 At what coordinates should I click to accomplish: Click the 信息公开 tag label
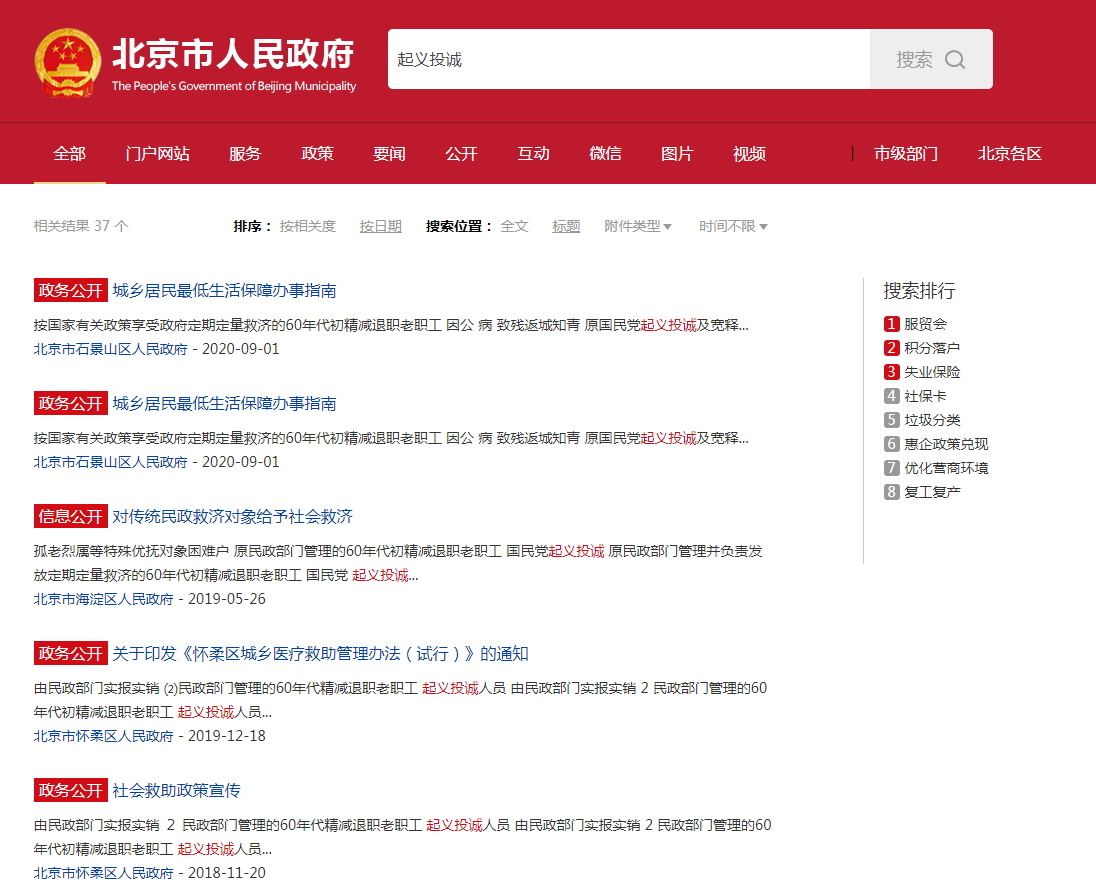click(x=71, y=517)
